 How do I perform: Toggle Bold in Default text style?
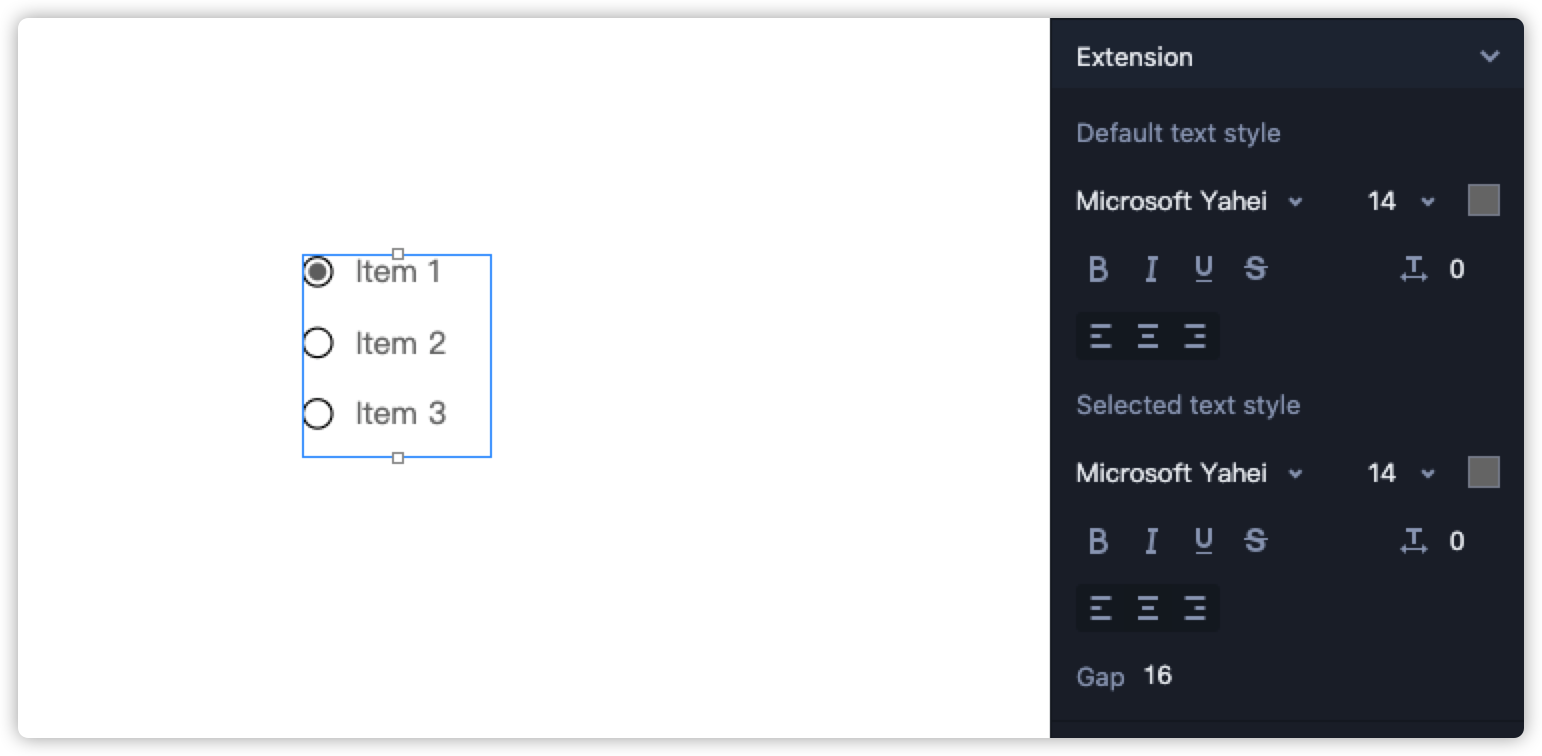click(1098, 269)
